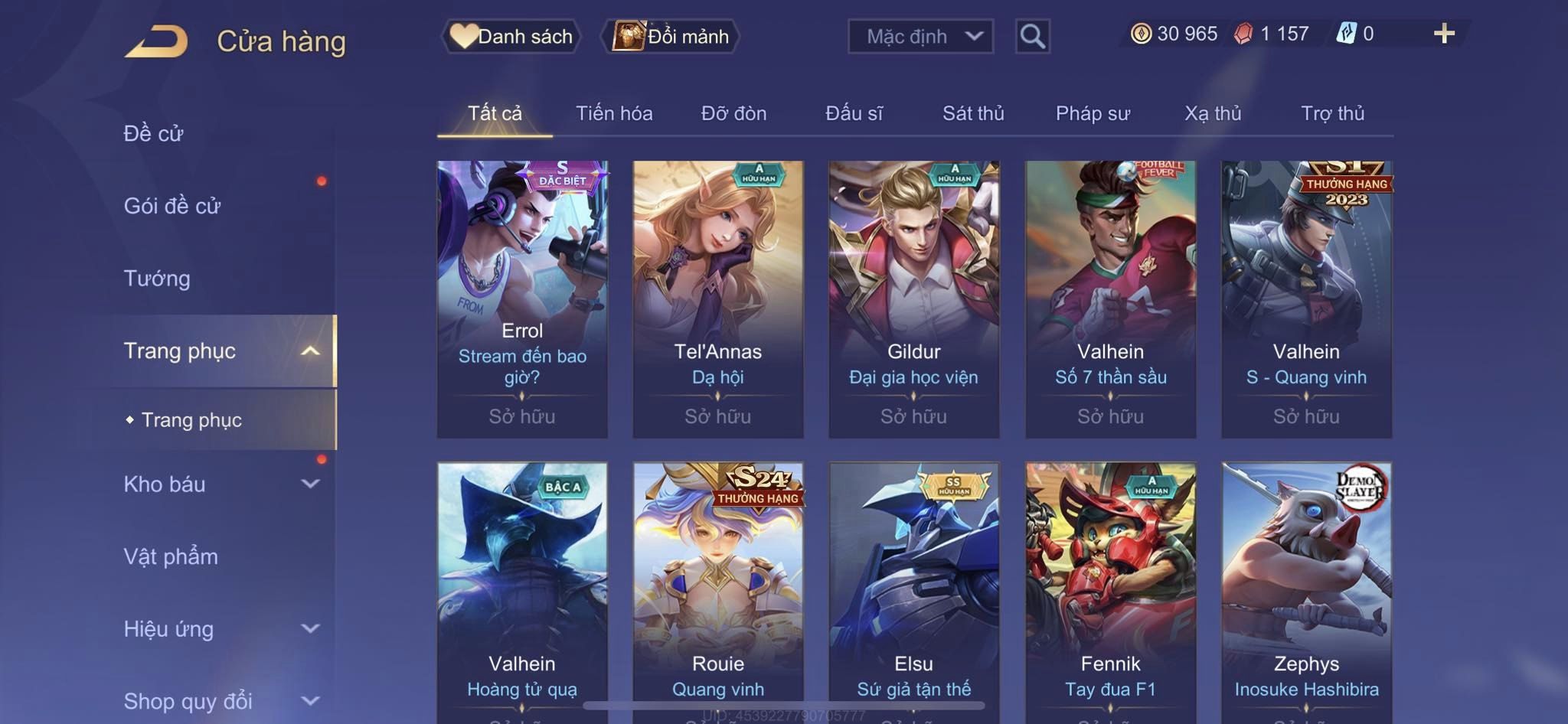Open Gói đề cử in sidebar

point(172,206)
